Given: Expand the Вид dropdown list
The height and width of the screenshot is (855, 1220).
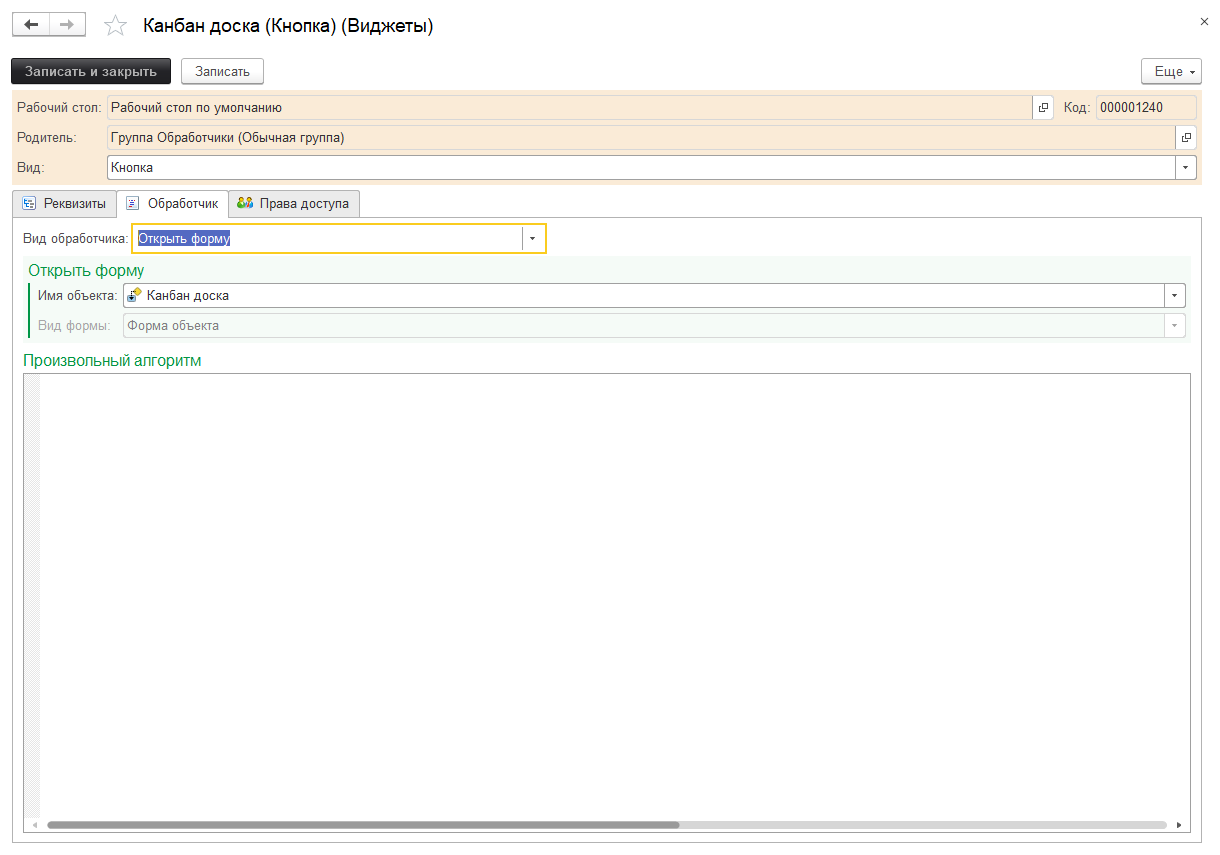Looking at the screenshot, I should point(1186,168).
